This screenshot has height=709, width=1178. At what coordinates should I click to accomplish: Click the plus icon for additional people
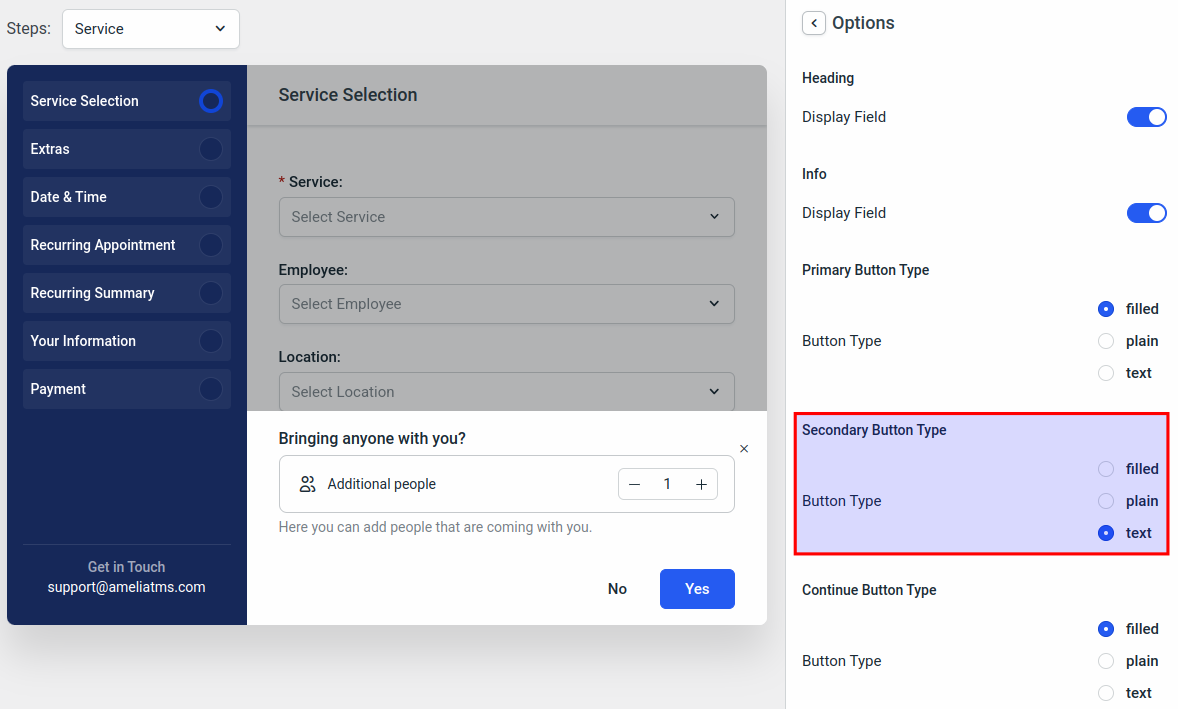701,485
